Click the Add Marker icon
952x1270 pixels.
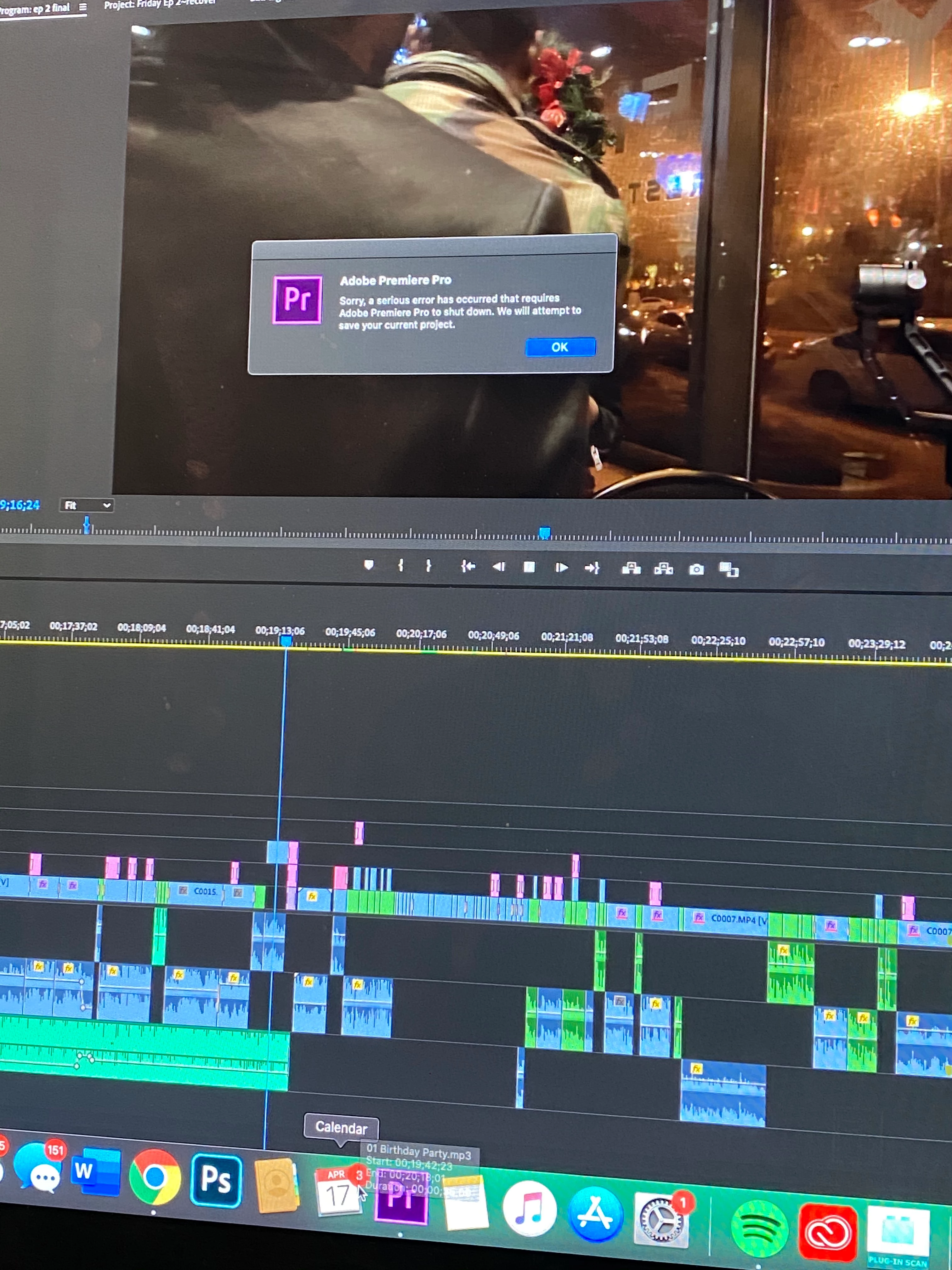pos(369,565)
